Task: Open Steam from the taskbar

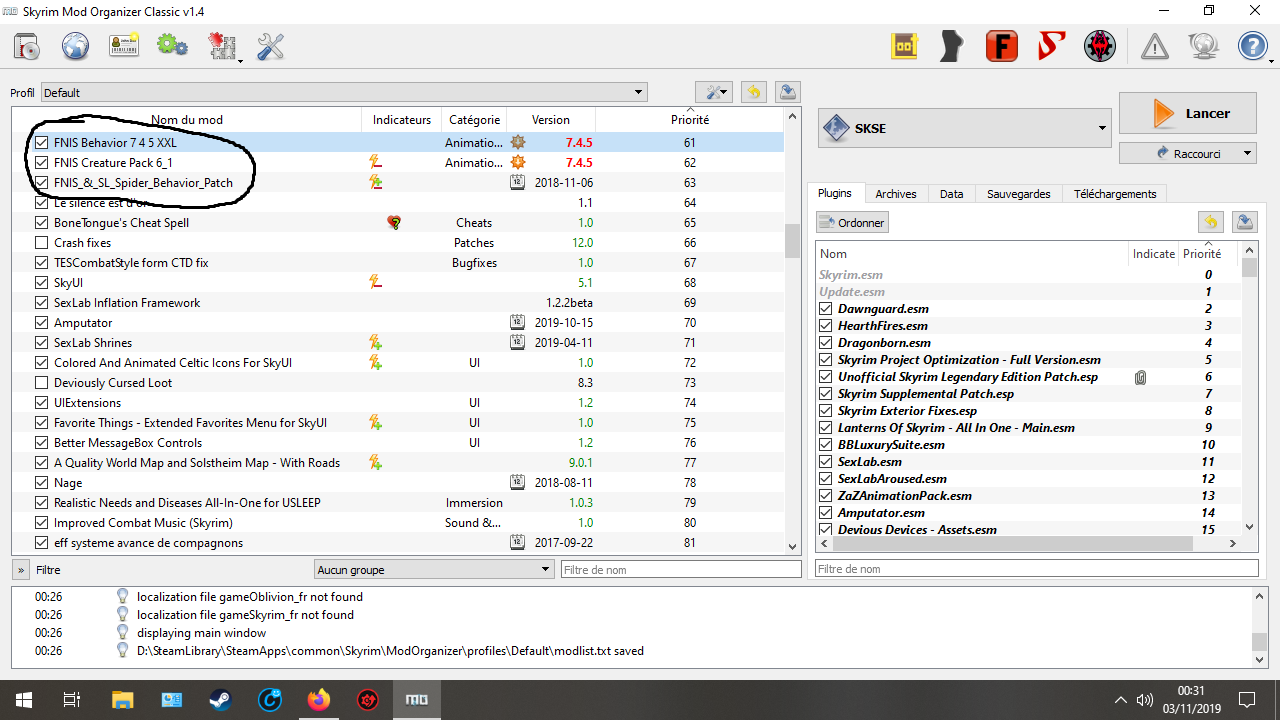Action: click(x=220, y=700)
